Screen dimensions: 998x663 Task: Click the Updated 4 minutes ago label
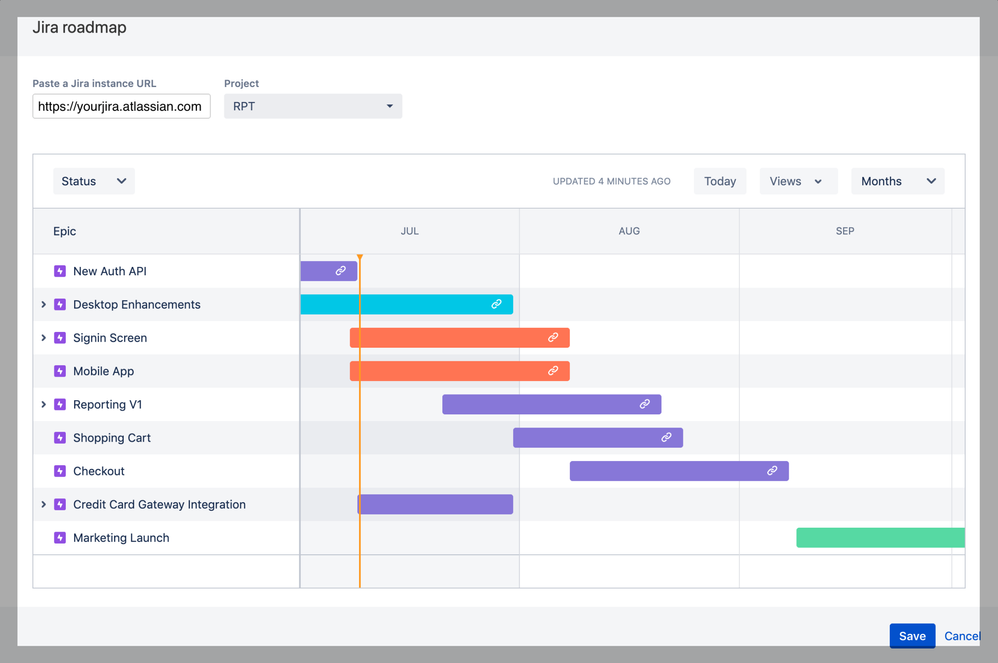pos(612,181)
